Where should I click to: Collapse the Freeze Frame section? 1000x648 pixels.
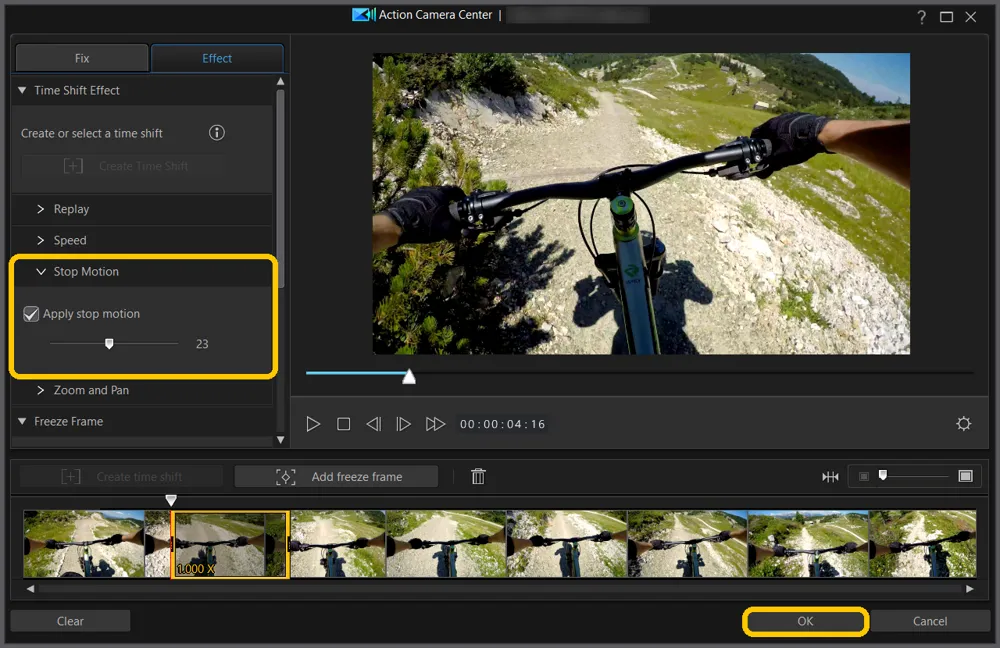[22, 422]
